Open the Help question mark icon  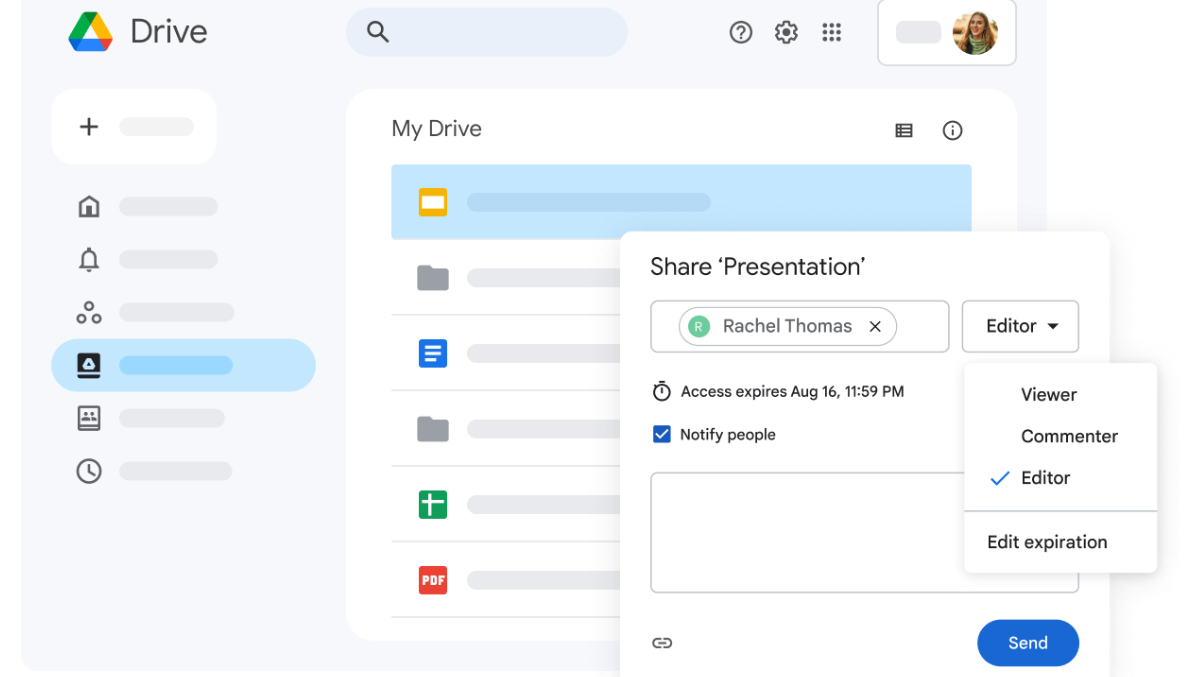pos(740,33)
